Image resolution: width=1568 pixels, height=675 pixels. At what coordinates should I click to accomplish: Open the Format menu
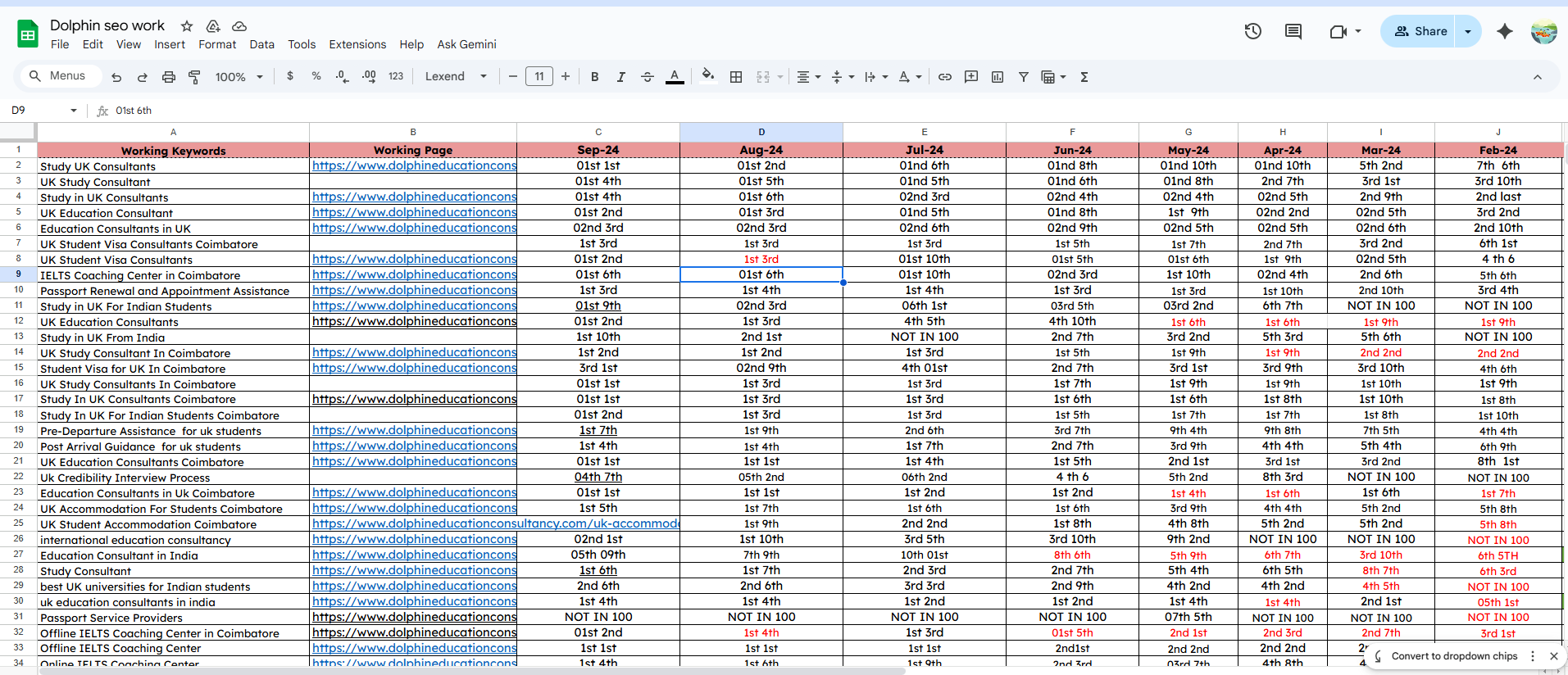point(216,44)
